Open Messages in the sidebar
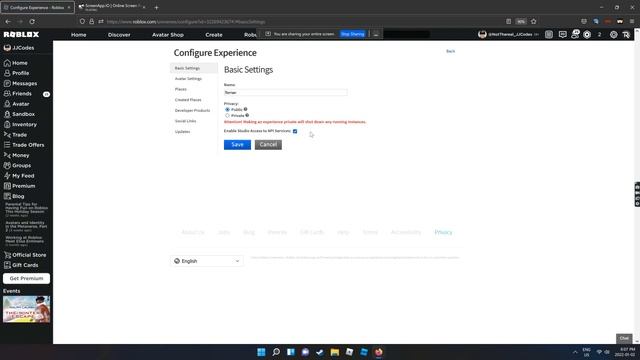The height and width of the screenshot is (360, 640). pos(20,83)
